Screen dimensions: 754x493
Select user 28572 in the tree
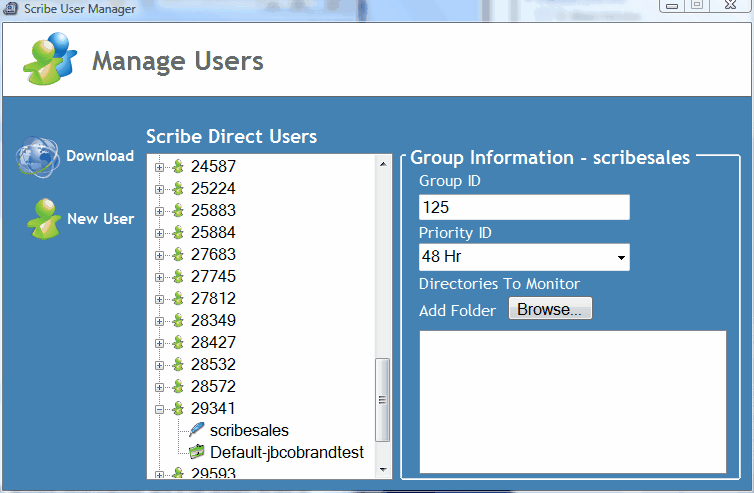(x=213, y=387)
